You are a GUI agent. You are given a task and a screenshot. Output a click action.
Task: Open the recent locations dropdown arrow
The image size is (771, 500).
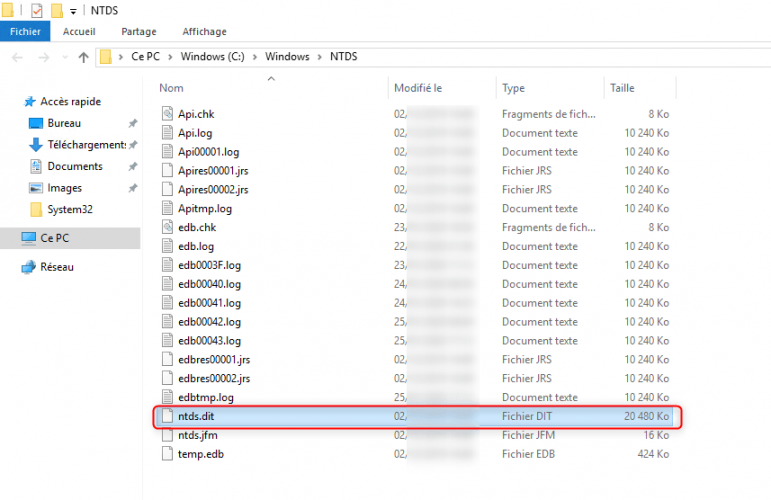tap(65, 58)
